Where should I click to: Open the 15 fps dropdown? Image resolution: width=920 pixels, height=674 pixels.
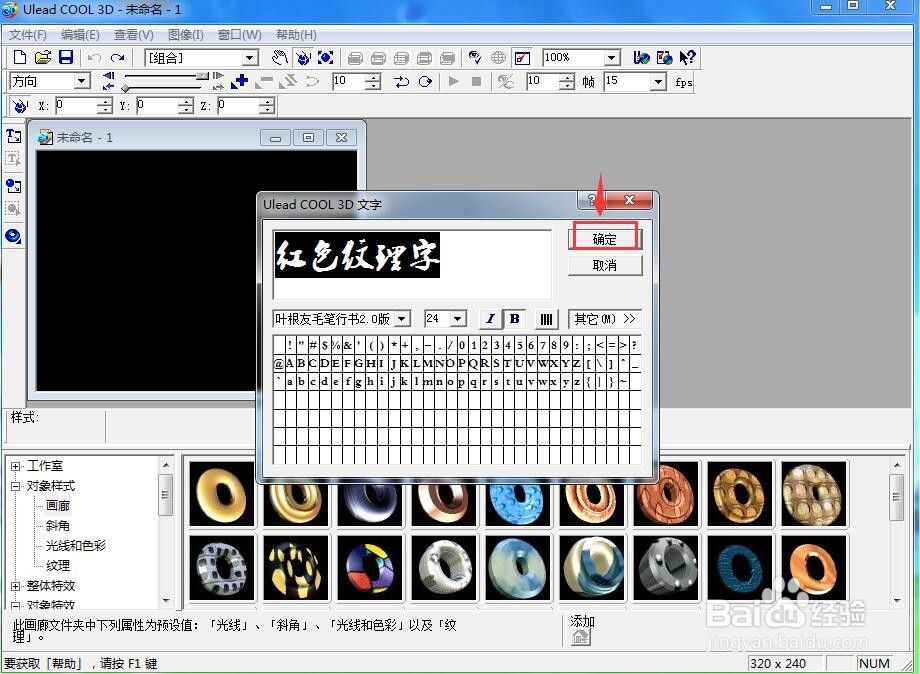coord(658,82)
